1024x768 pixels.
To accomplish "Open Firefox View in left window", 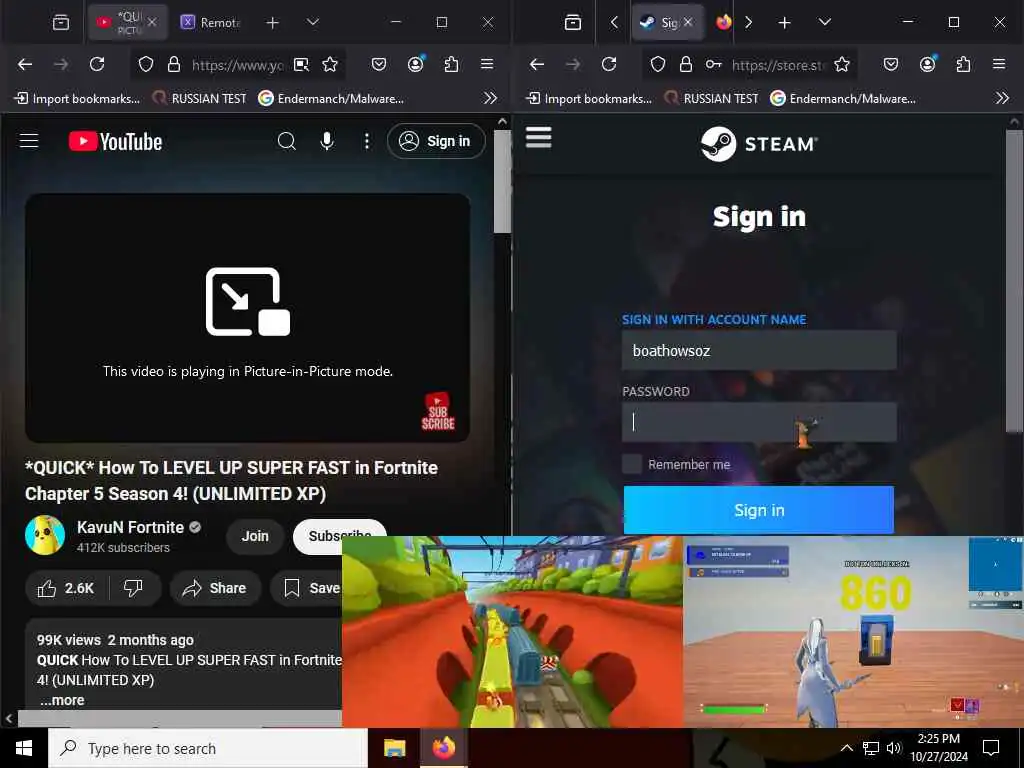I will pyautogui.click(x=61, y=23).
